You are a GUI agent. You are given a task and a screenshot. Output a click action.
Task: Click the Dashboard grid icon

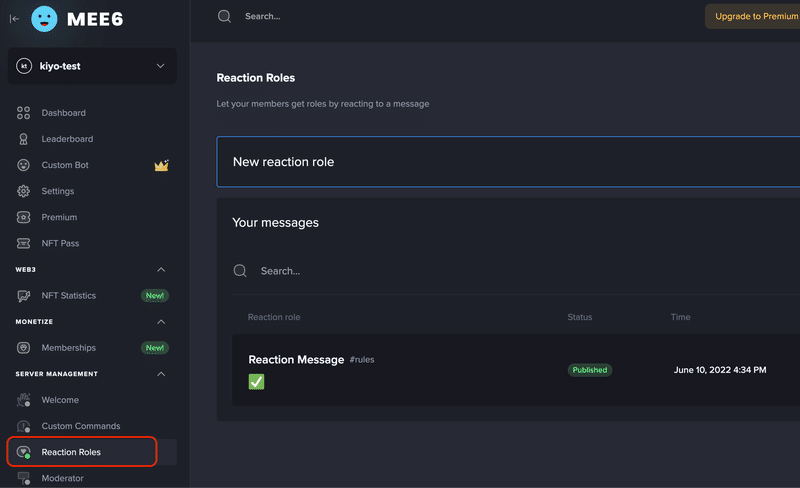tap(23, 113)
